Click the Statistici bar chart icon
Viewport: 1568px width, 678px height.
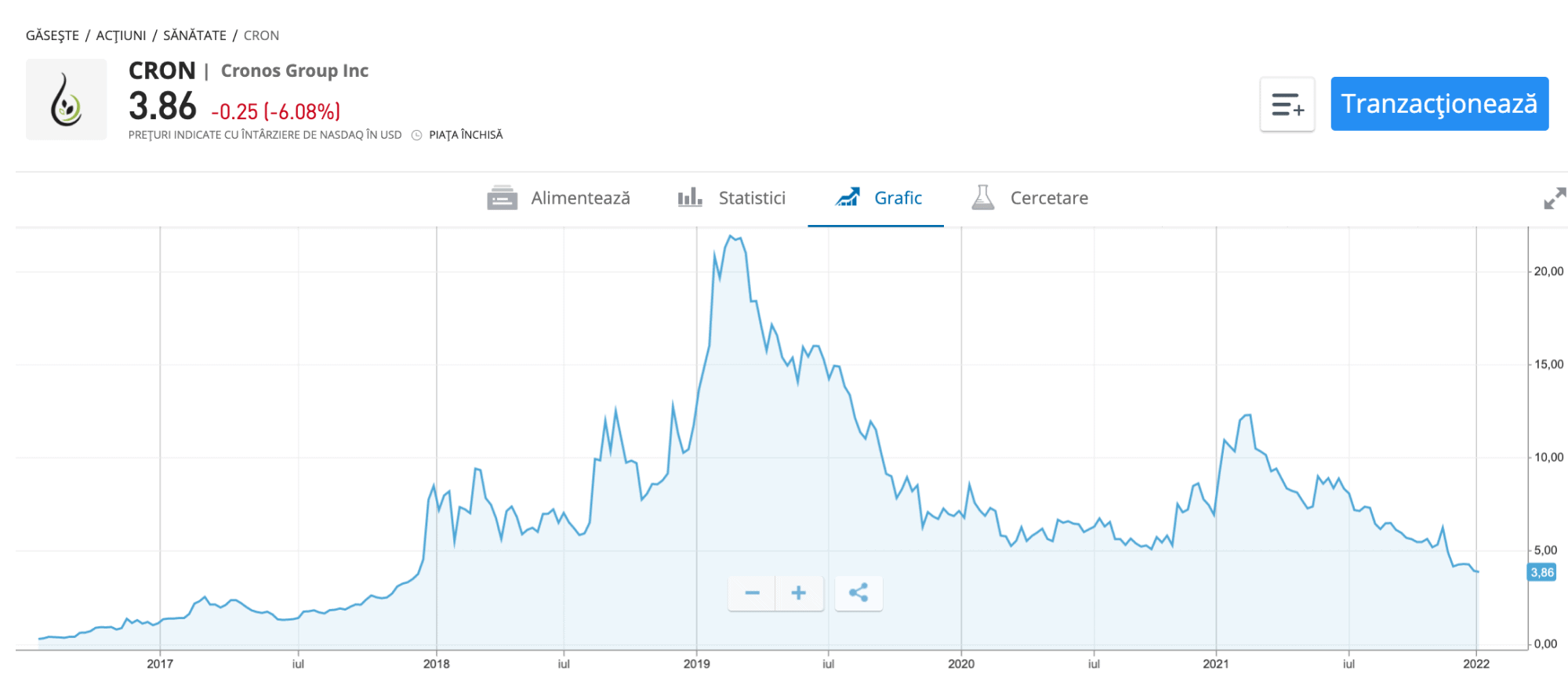tap(690, 197)
